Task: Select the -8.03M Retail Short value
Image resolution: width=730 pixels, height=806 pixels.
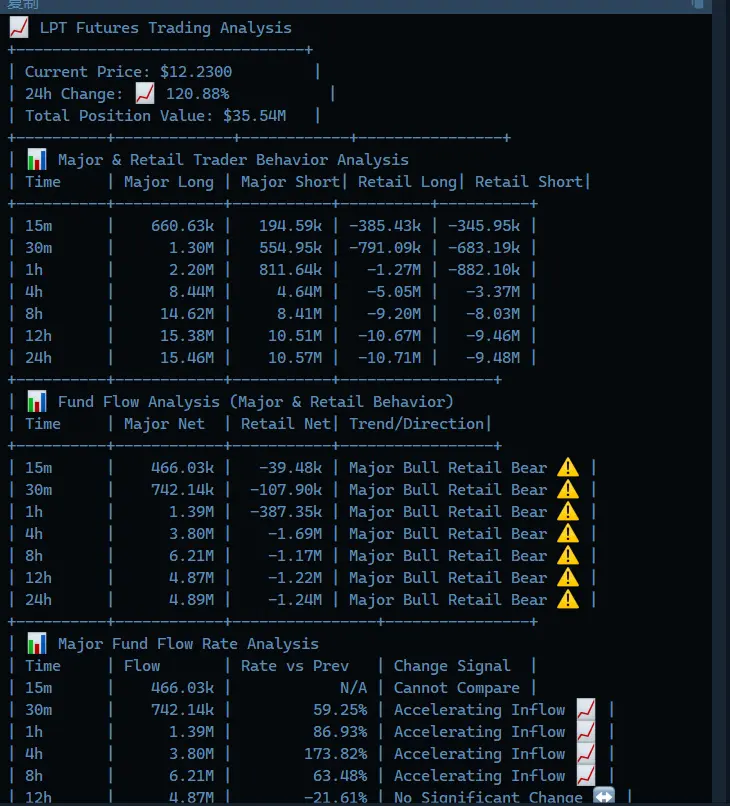Action: (493, 314)
